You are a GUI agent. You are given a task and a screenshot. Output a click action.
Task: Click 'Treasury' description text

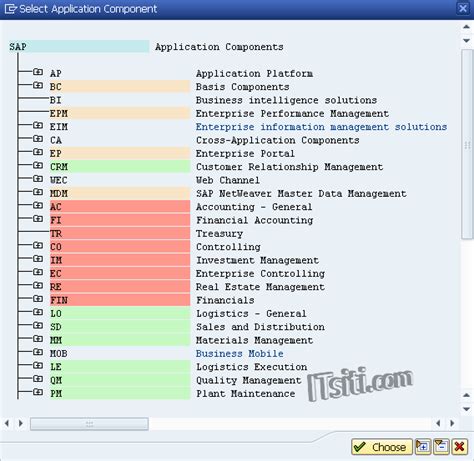[219, 233]
